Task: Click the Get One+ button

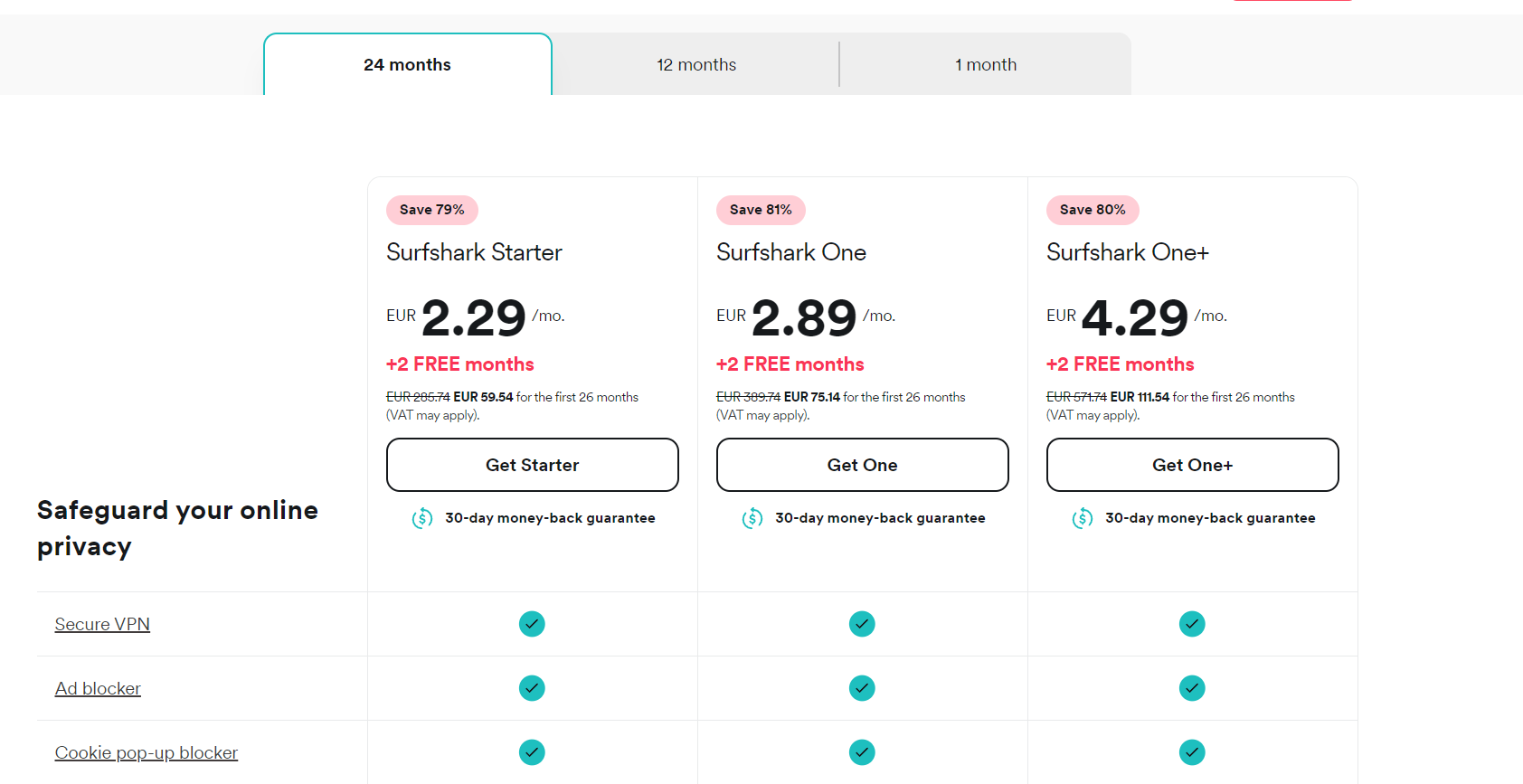Action: click(x=1192, y=465)
